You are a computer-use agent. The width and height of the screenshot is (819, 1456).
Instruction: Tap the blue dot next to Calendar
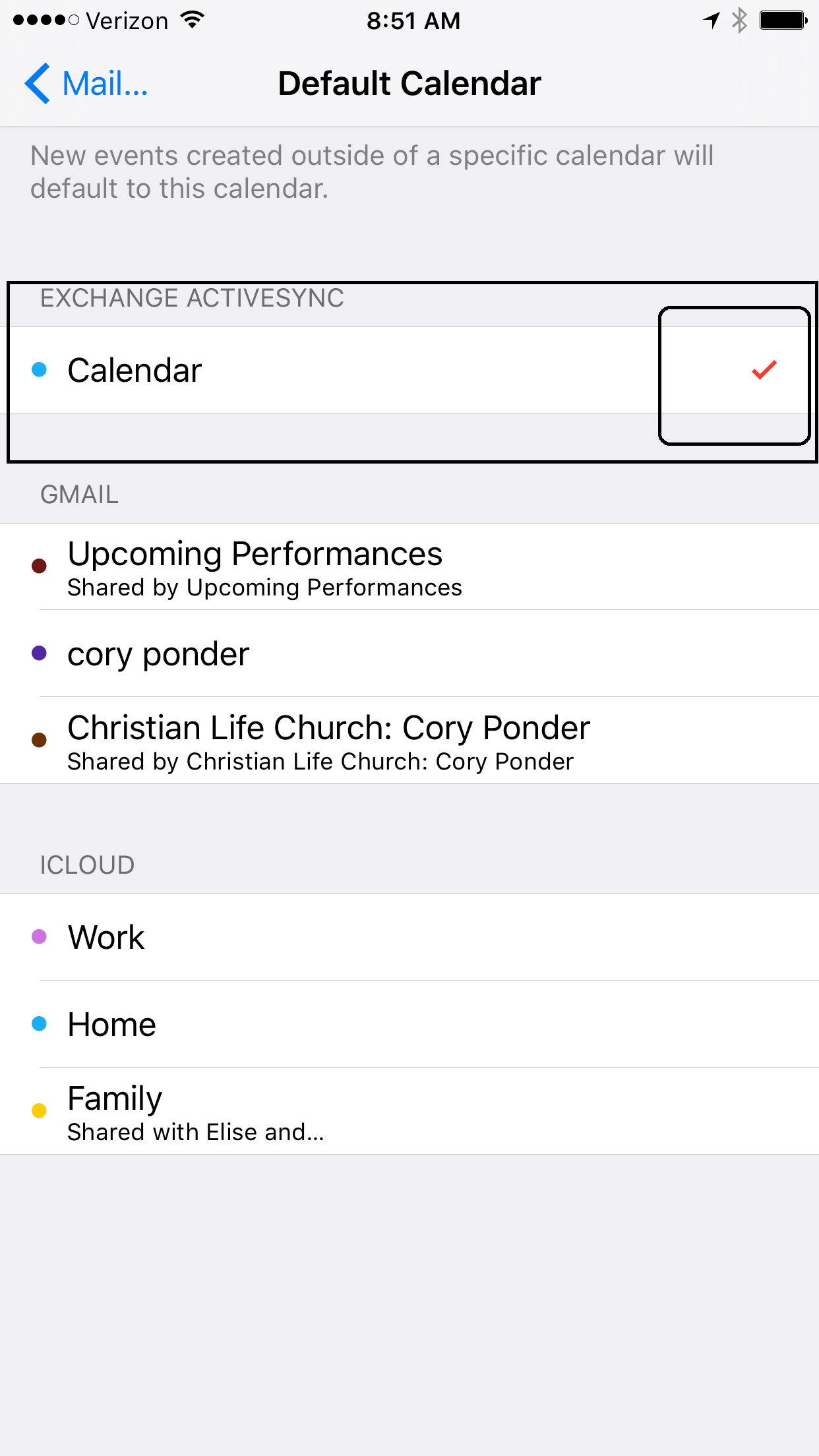pyautogui.click(x=40, y=370)
